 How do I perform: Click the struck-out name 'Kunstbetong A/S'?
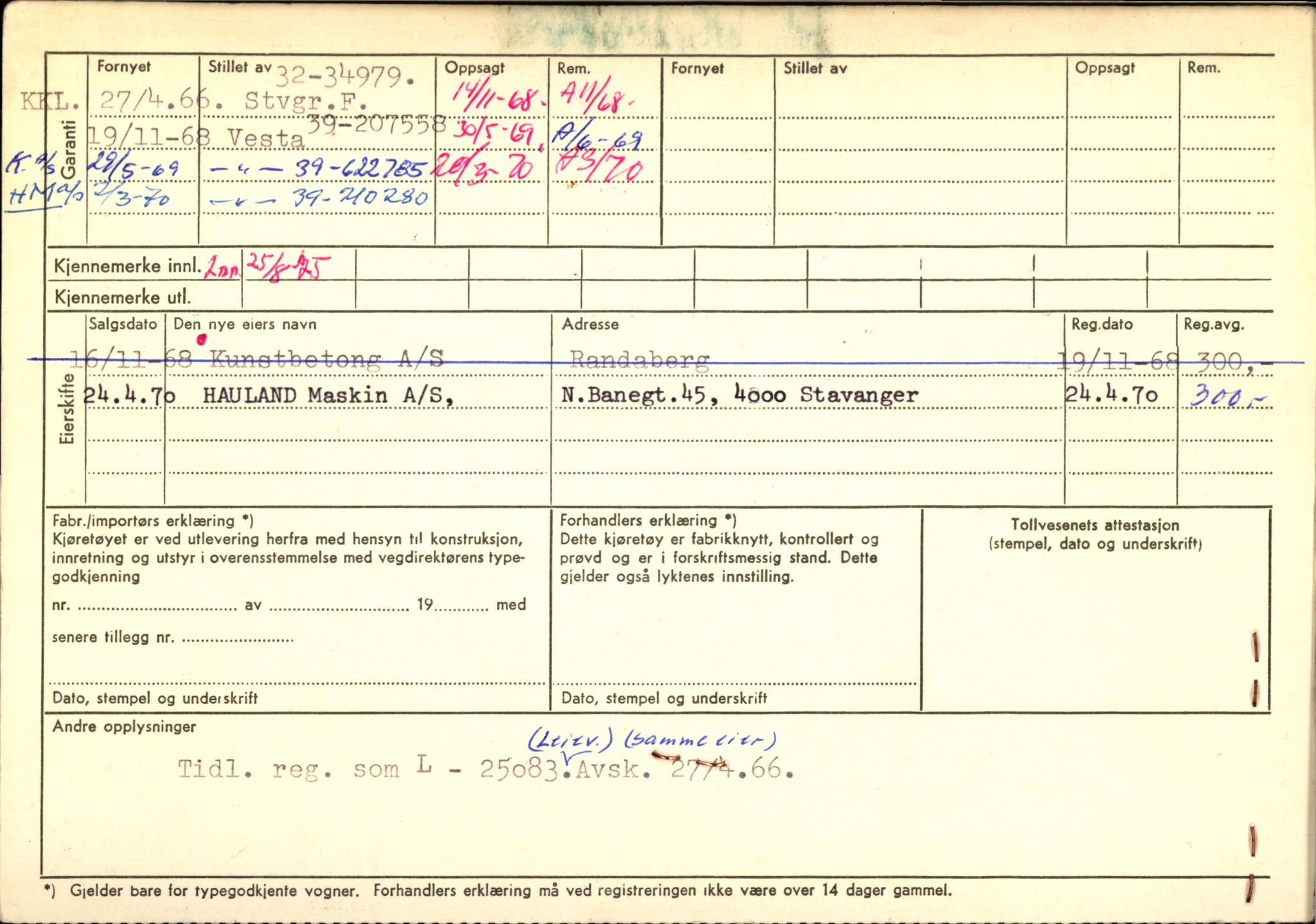pyautogui.click(x=326, y=359)
